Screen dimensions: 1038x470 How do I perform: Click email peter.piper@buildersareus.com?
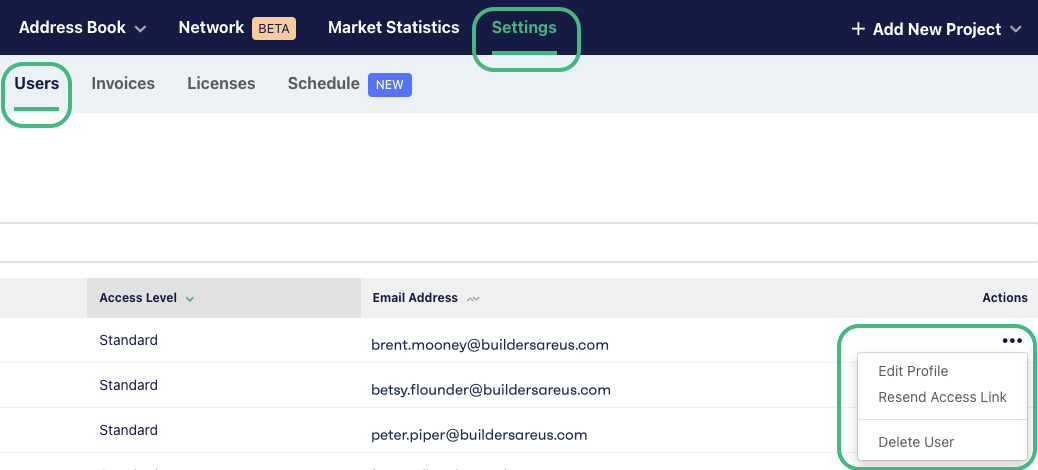(x=479, y=435)
